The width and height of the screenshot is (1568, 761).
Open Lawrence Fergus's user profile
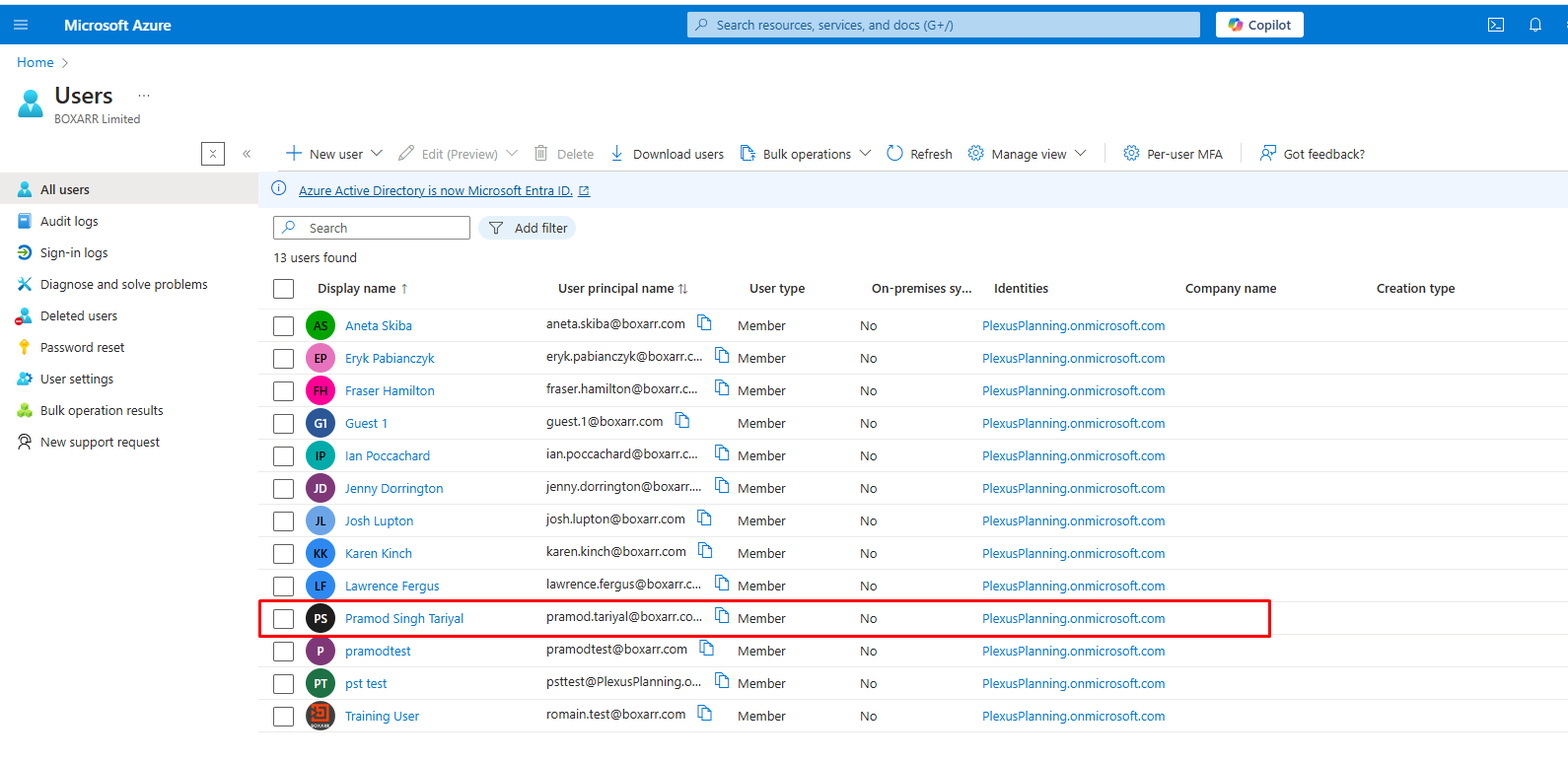[x=392, y=586]
